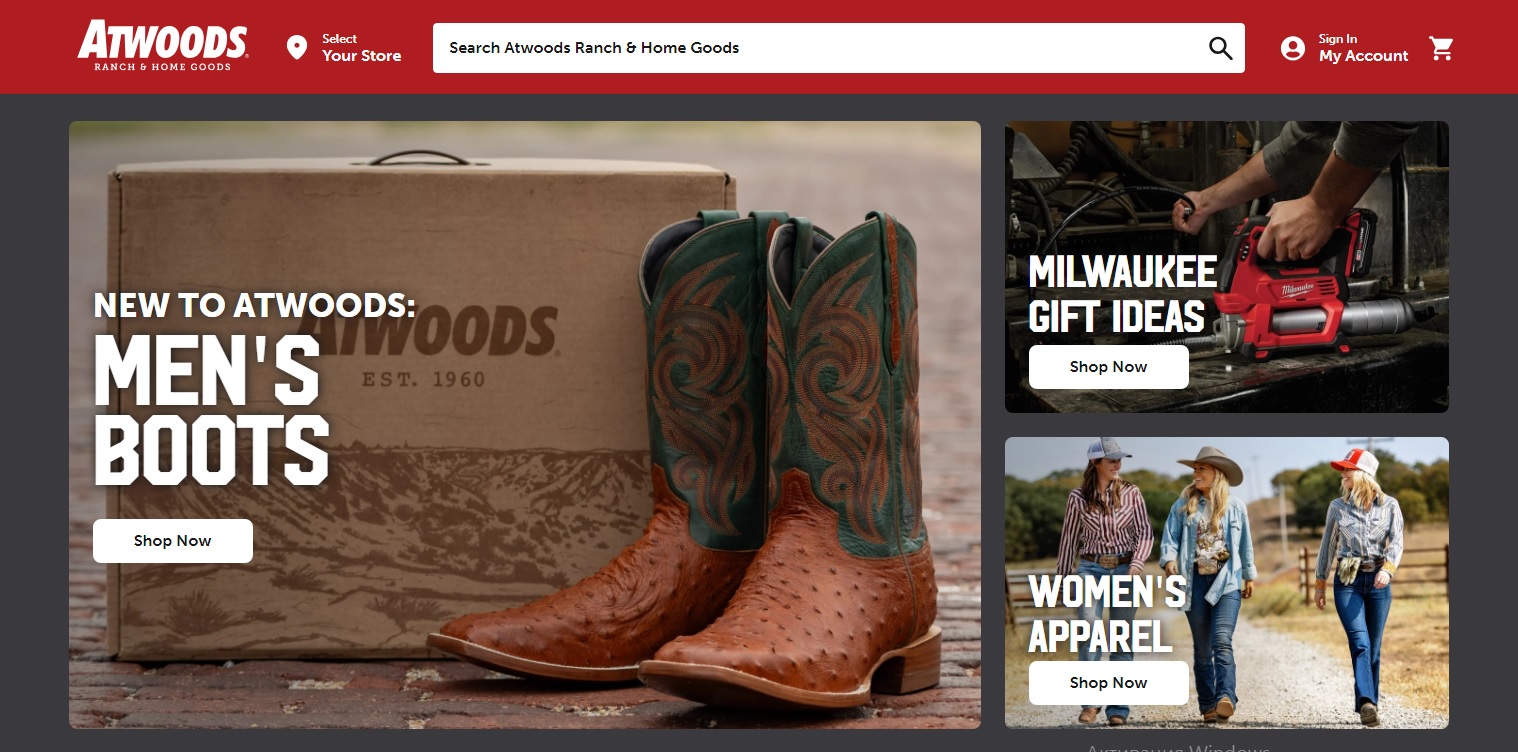
Task: Shop Now for Women's Apparel
Action: pos(1109,683)
